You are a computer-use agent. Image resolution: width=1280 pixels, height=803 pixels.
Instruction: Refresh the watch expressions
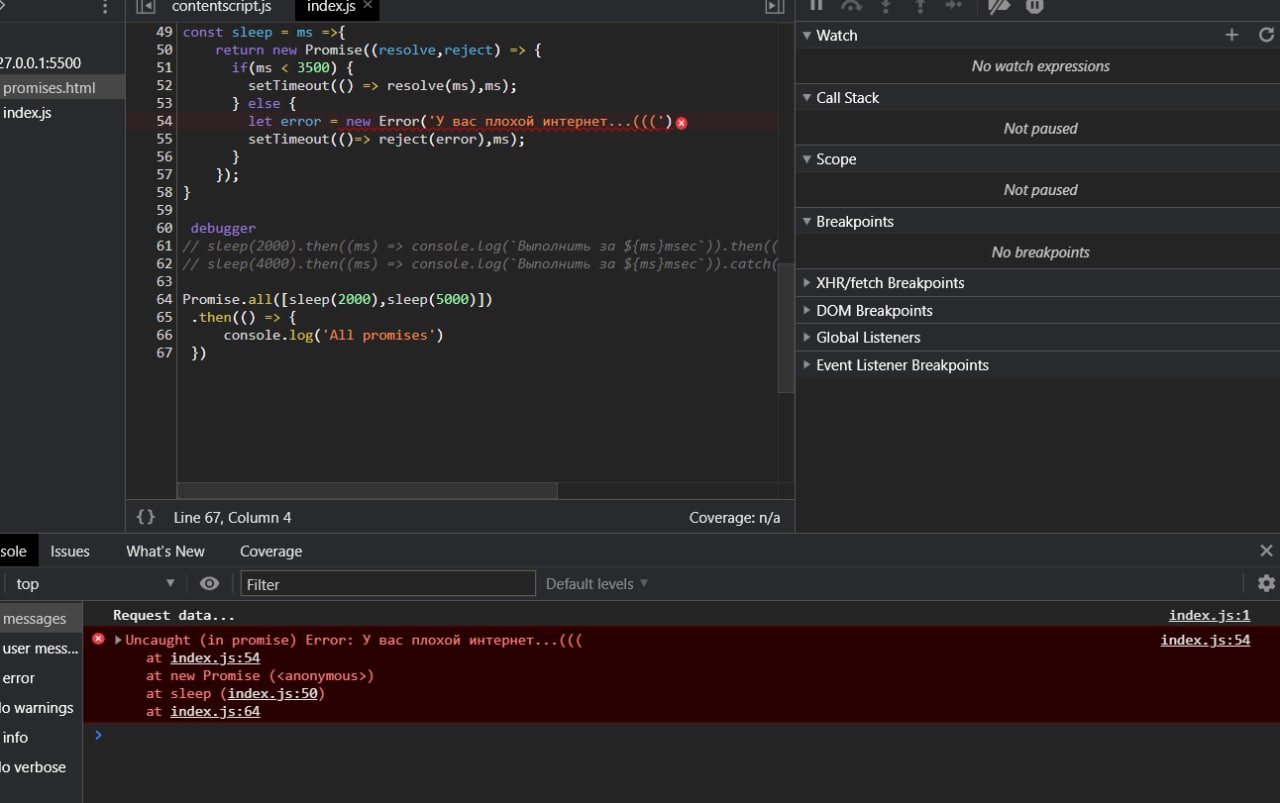click(x=1266, y=35)
